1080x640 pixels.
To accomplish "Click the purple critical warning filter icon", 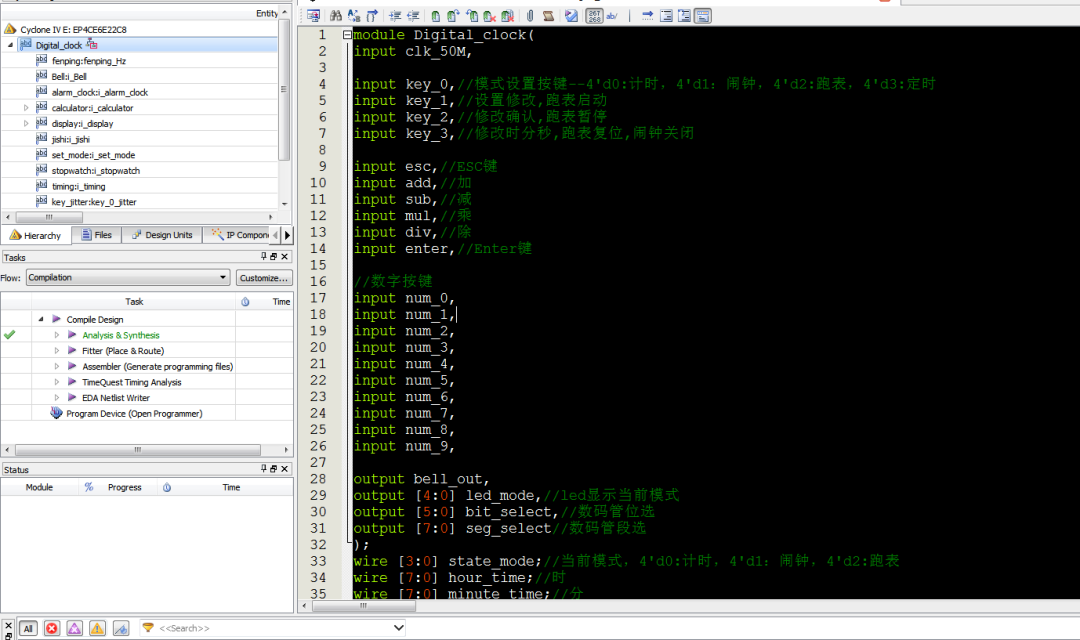I will pyautogui.click(x=74, y=628).
